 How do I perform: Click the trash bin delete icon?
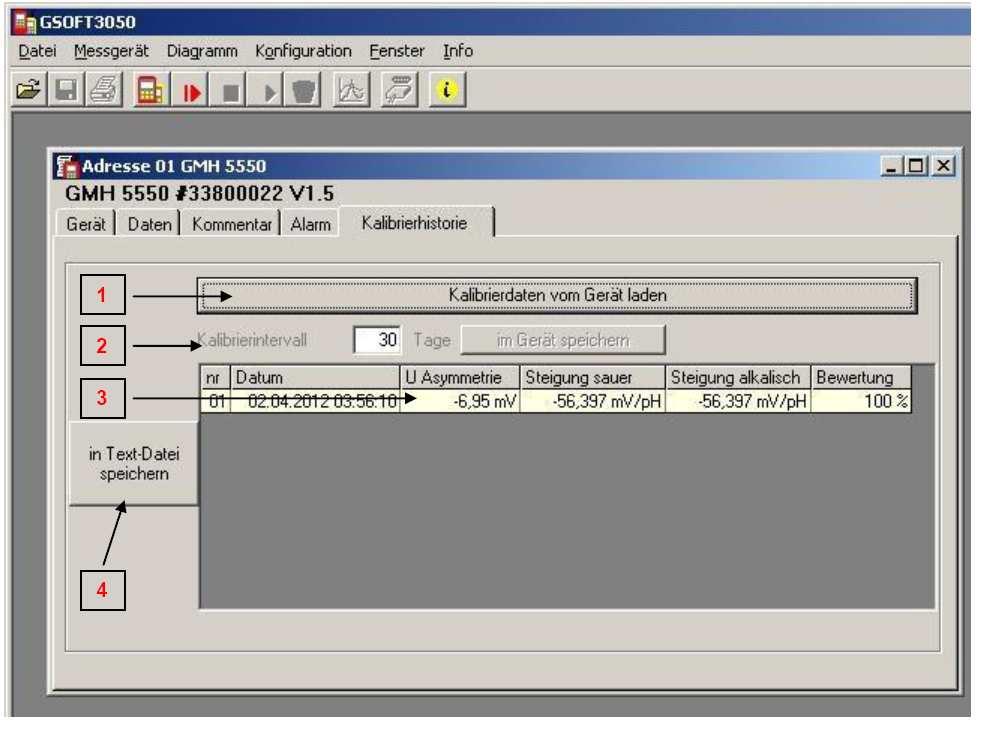[x=304, y=91]
